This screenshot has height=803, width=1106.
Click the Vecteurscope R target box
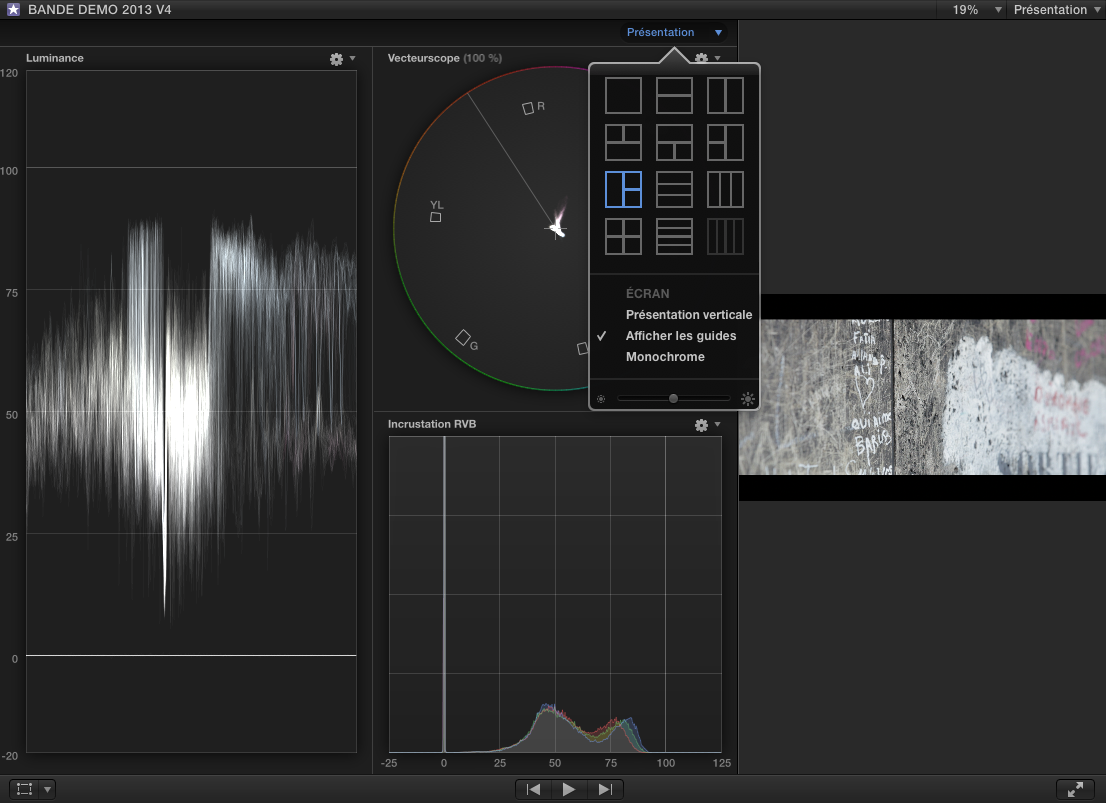[528, 109]
